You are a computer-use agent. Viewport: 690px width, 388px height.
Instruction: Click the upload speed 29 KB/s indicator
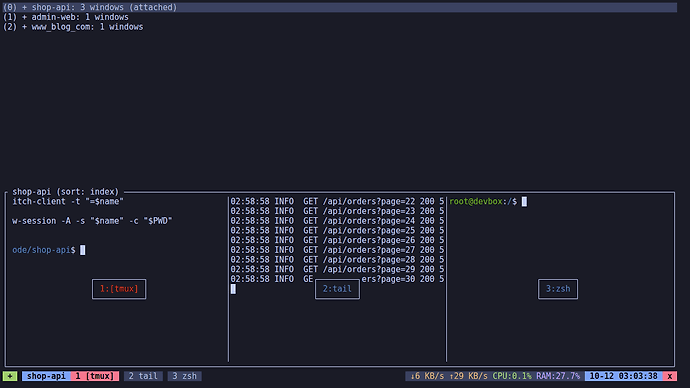pyautogui.click(x=468, y=376)
